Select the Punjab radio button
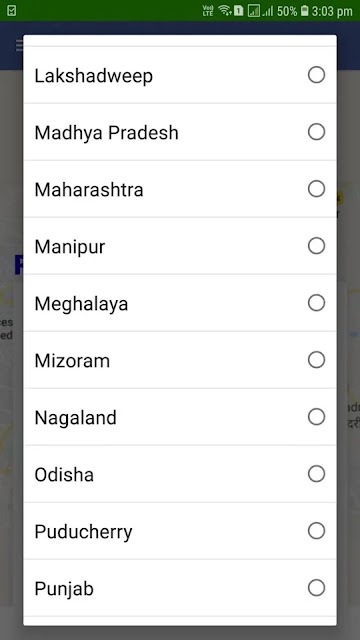Screen dimensions: 360x640 316,588
